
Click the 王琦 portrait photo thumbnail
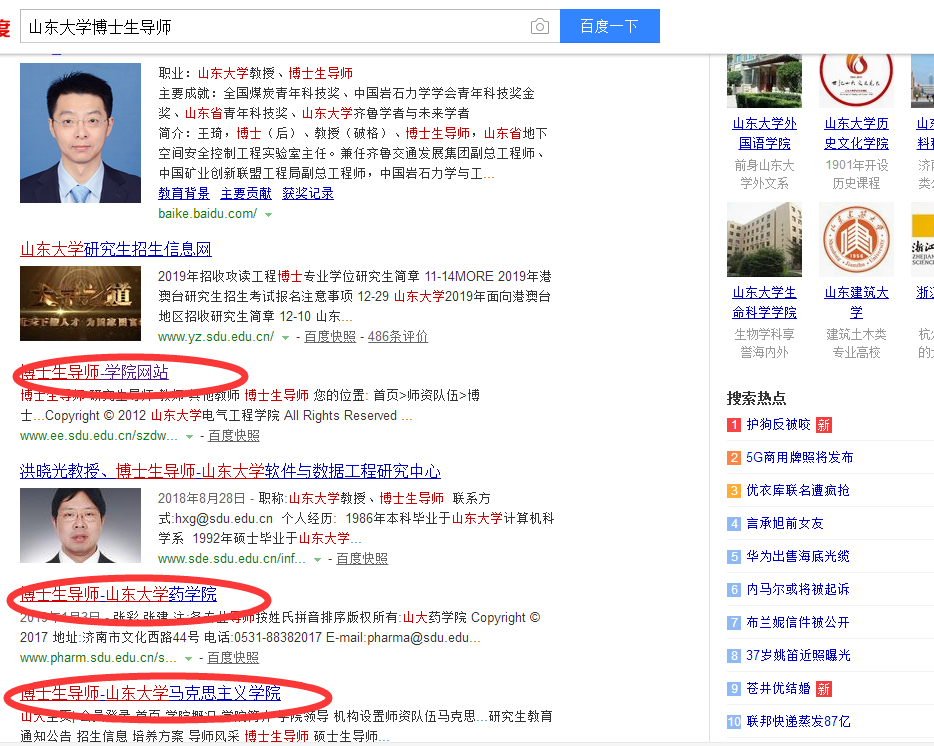coord(80,133)
